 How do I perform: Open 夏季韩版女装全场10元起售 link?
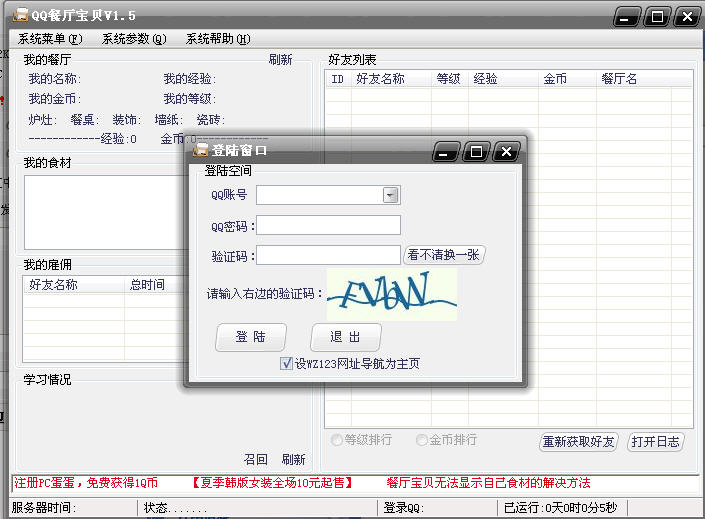coord(272,483)
